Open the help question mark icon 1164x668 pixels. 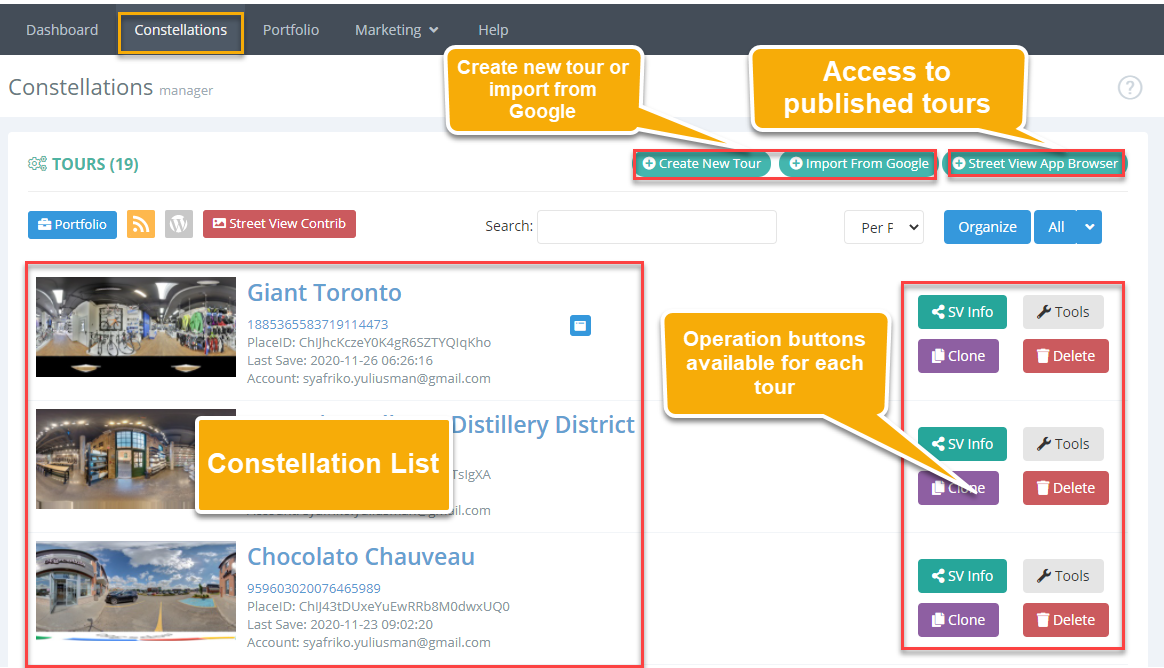(1130, 88)
